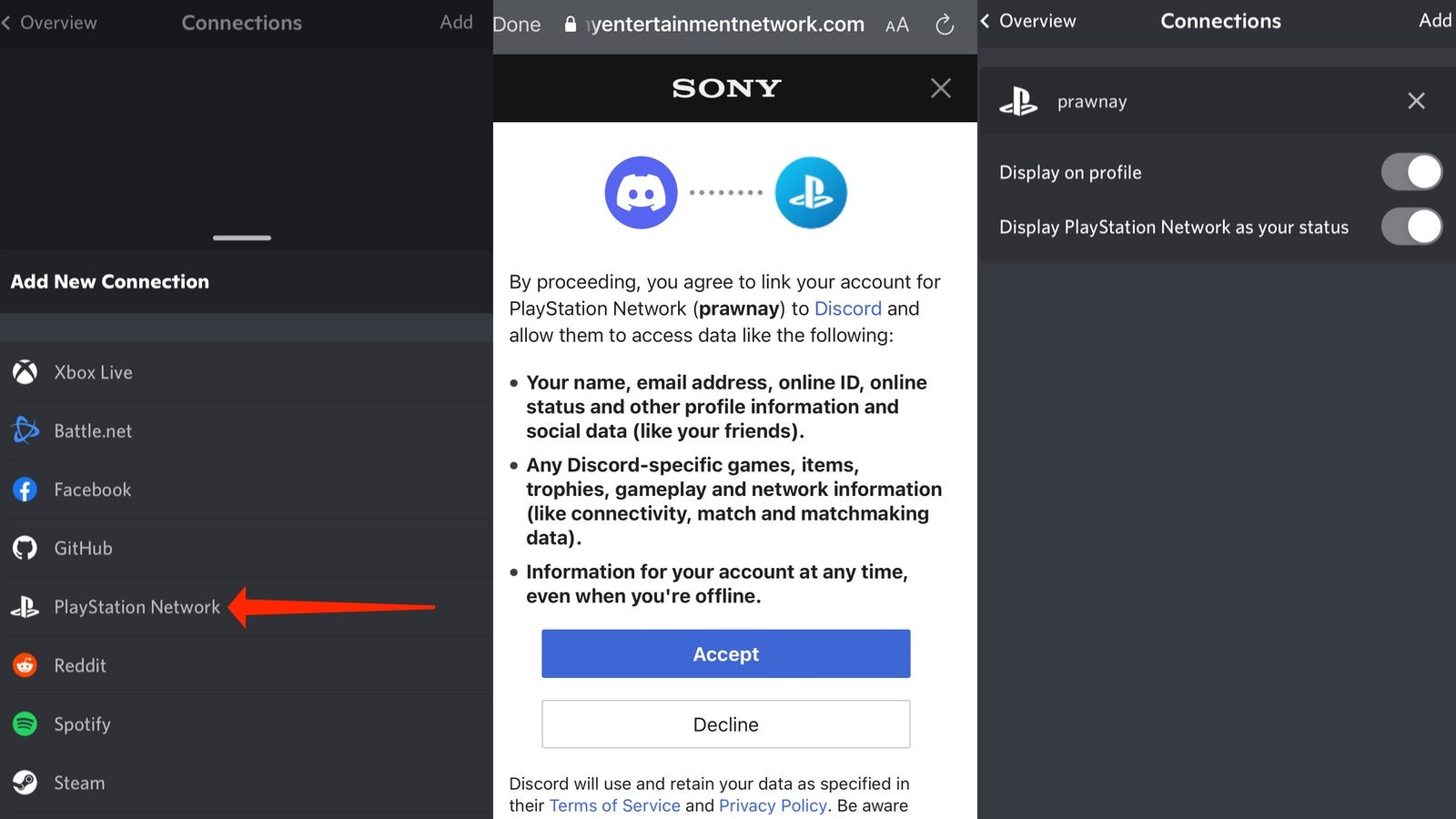The image size is (1456, 819).
Task: Remove the prawnay connection with X
Action: [1416, 101]
